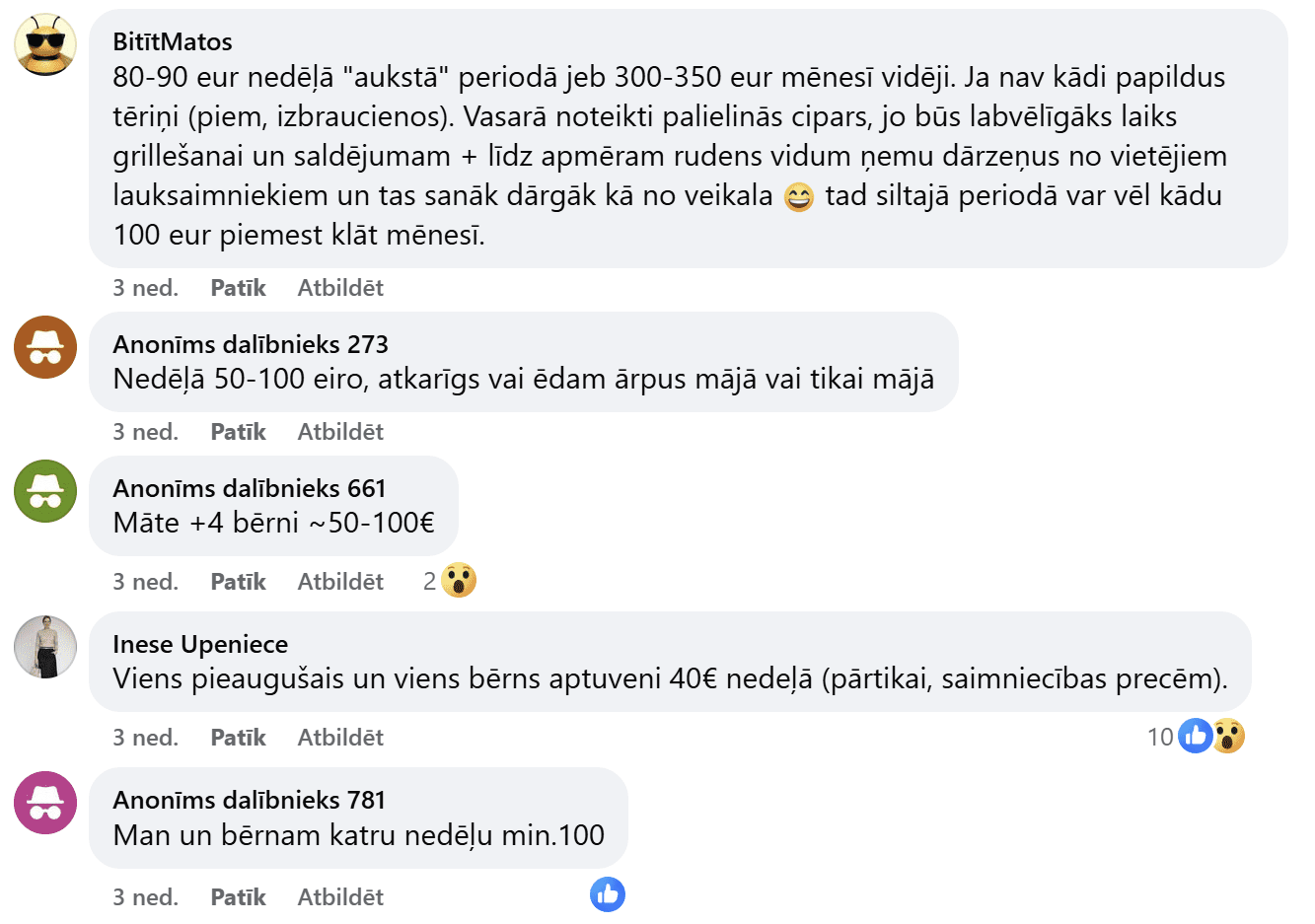
Task: Like Anonīms dalībnieks 781 comment with Patīk
Action: tap(238, 897)
